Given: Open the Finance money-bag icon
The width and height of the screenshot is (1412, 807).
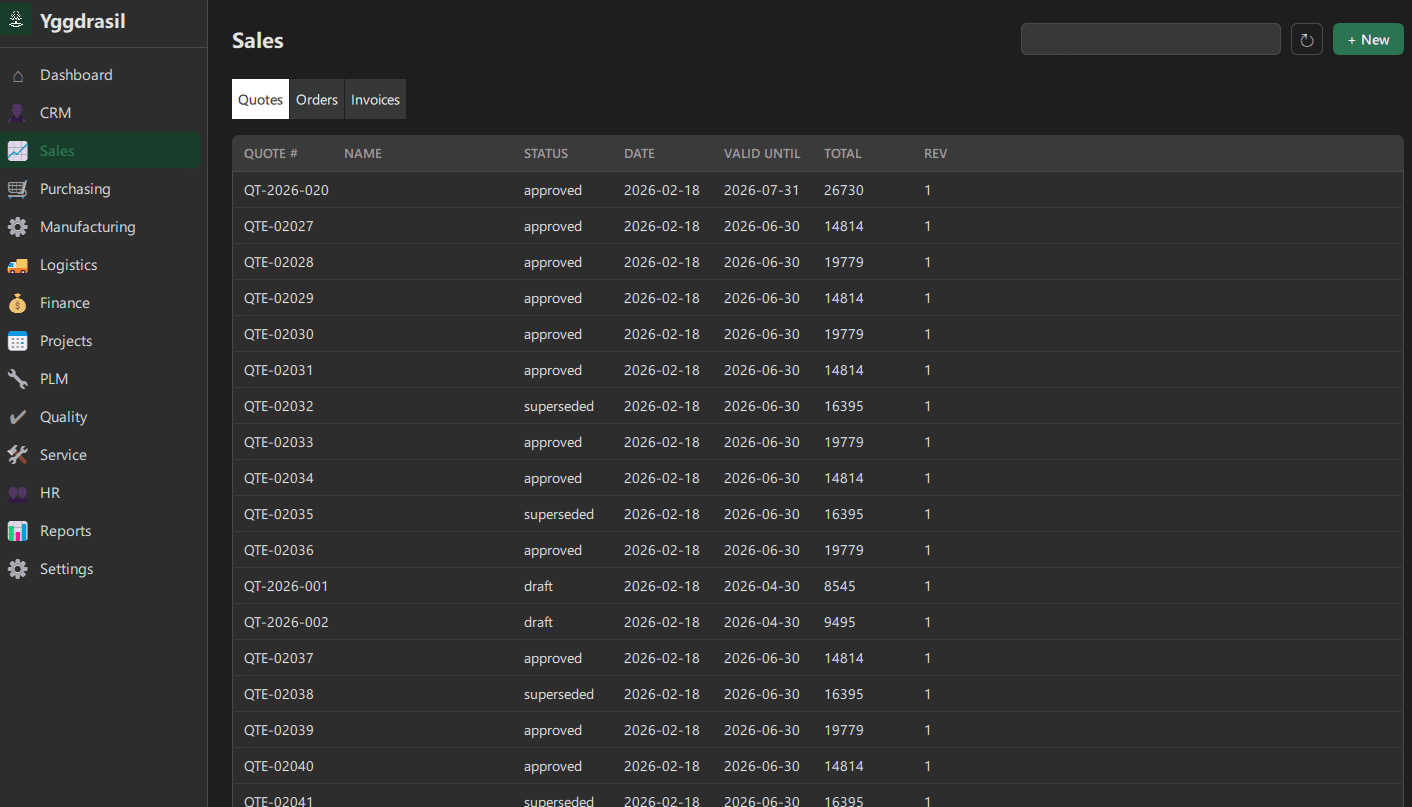Looking at the screenshot, I should click(x=17, y=302).
